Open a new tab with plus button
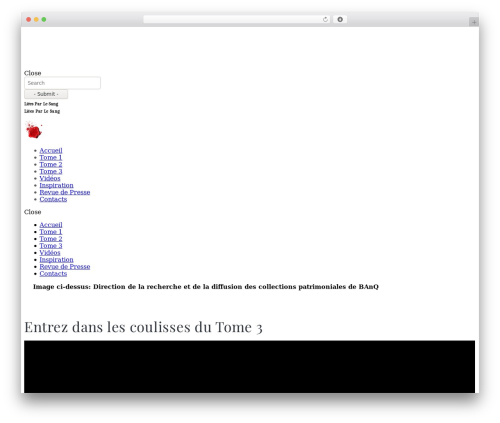Image resolution: width=500 pixels, height=423 pixels. point(474,22)
